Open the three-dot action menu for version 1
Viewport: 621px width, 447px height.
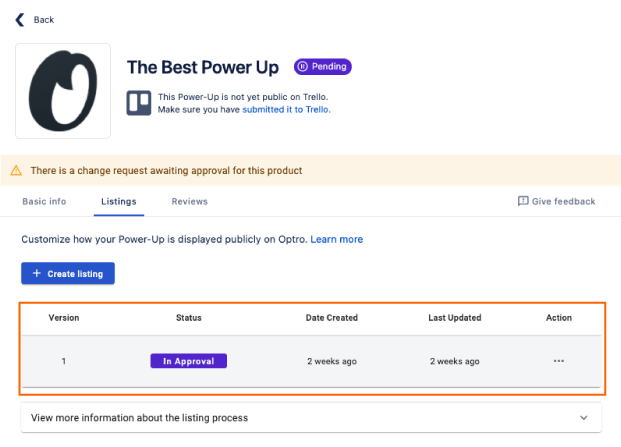(559, 361)
